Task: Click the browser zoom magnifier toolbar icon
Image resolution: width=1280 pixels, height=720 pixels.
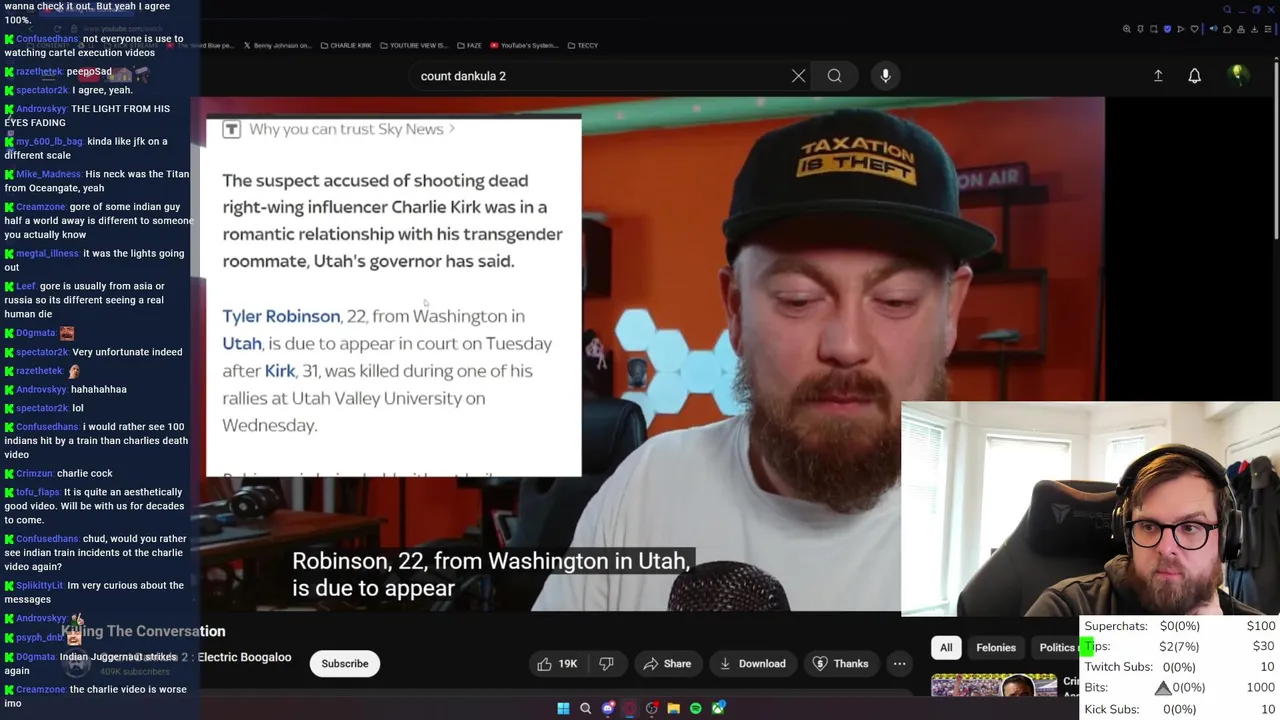Action: 1127,29
